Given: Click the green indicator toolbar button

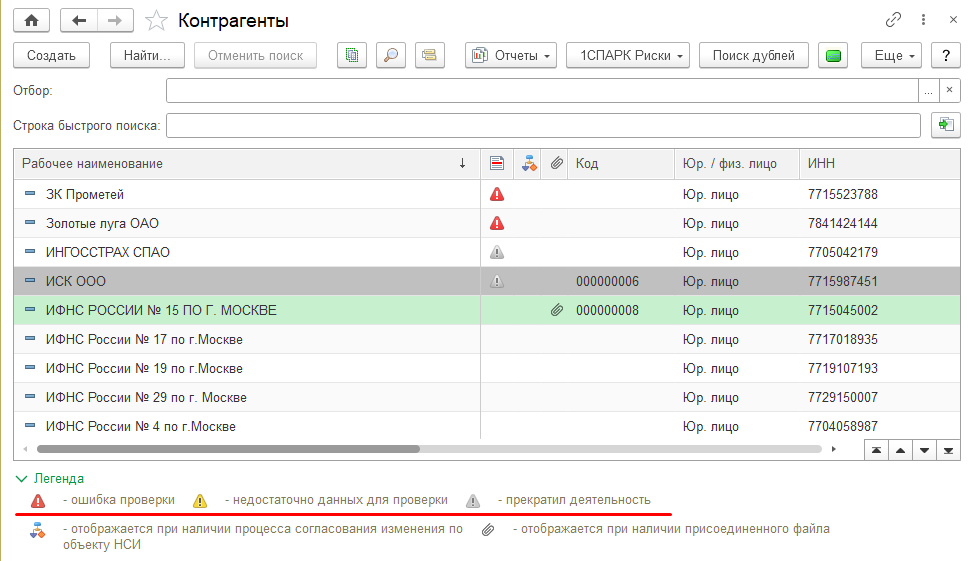Looking at the screenshot, I should point(833,56).
